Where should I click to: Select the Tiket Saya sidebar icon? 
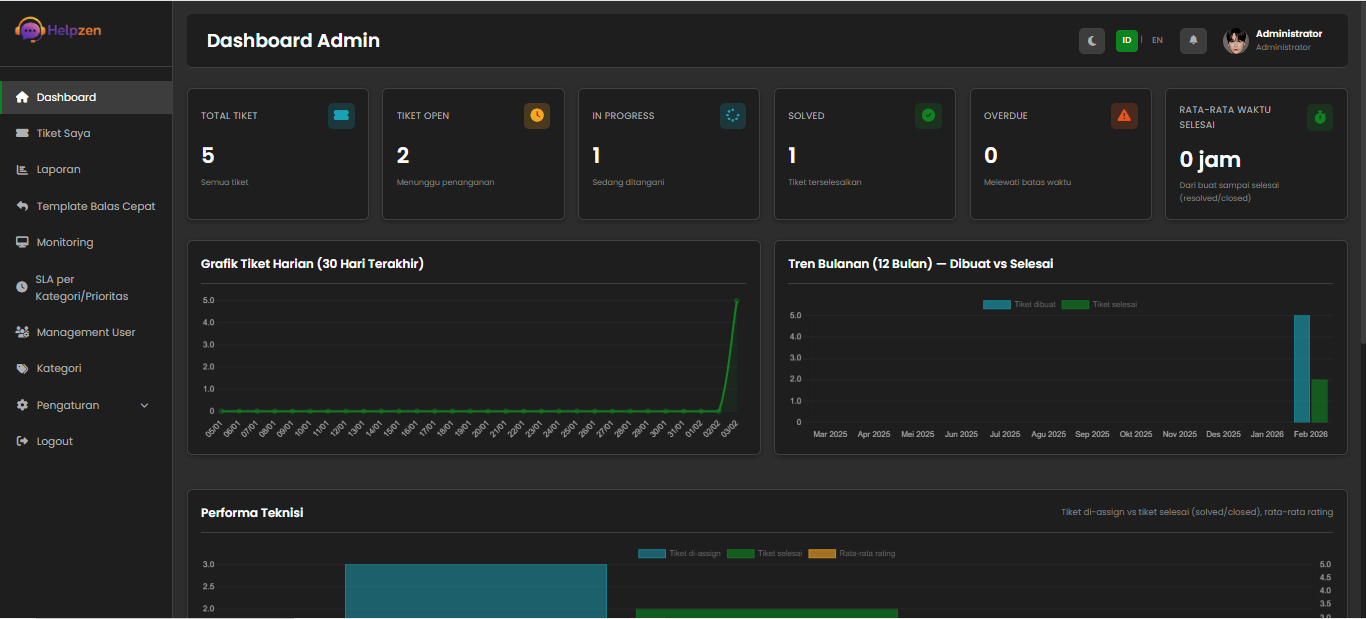22,132
